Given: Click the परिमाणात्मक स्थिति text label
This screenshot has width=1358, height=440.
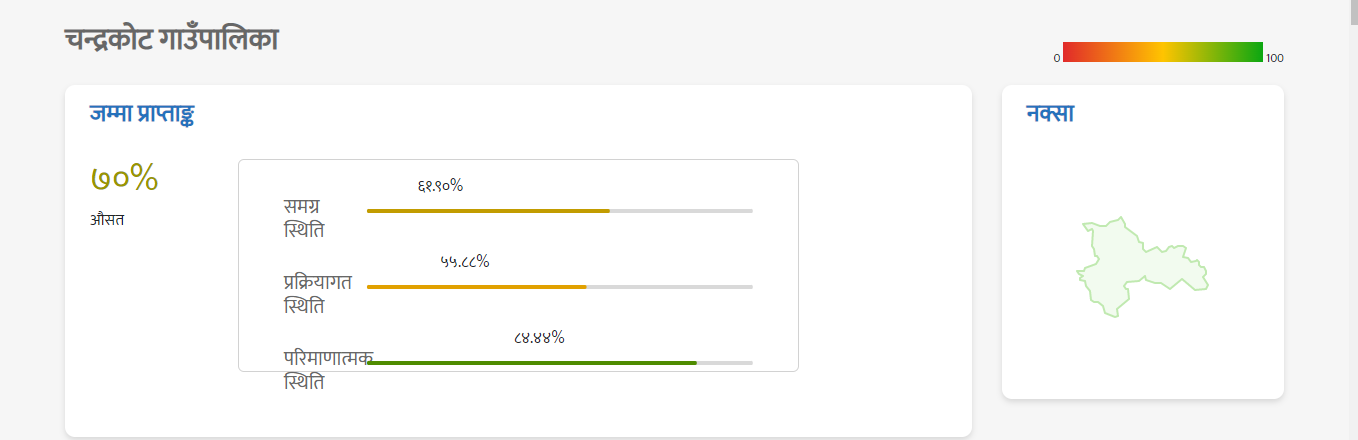Looking at the screenshot, I should click(328, 370).
